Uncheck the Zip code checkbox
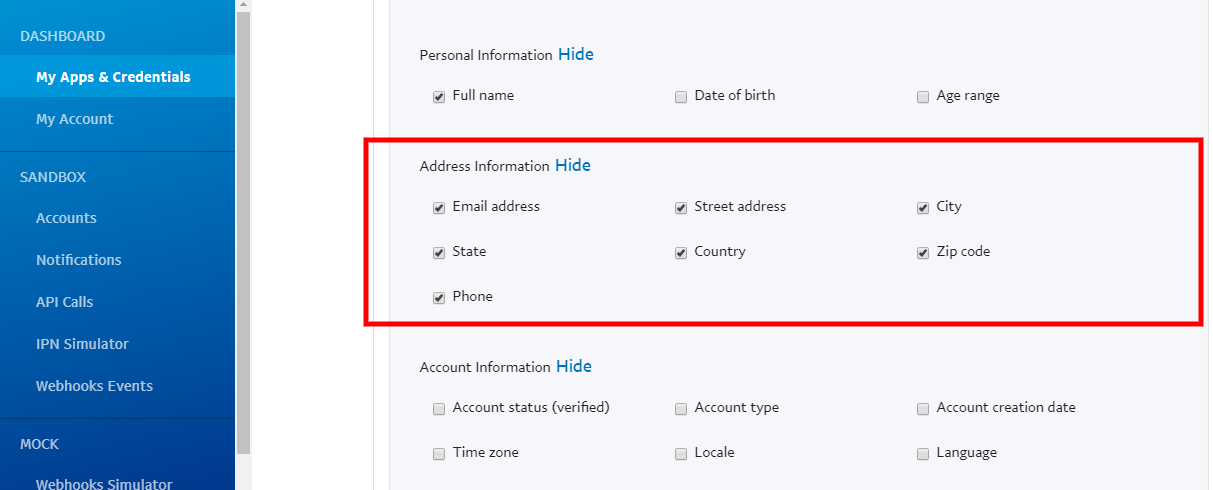The image size is (1213, 490). coord(923,253)
